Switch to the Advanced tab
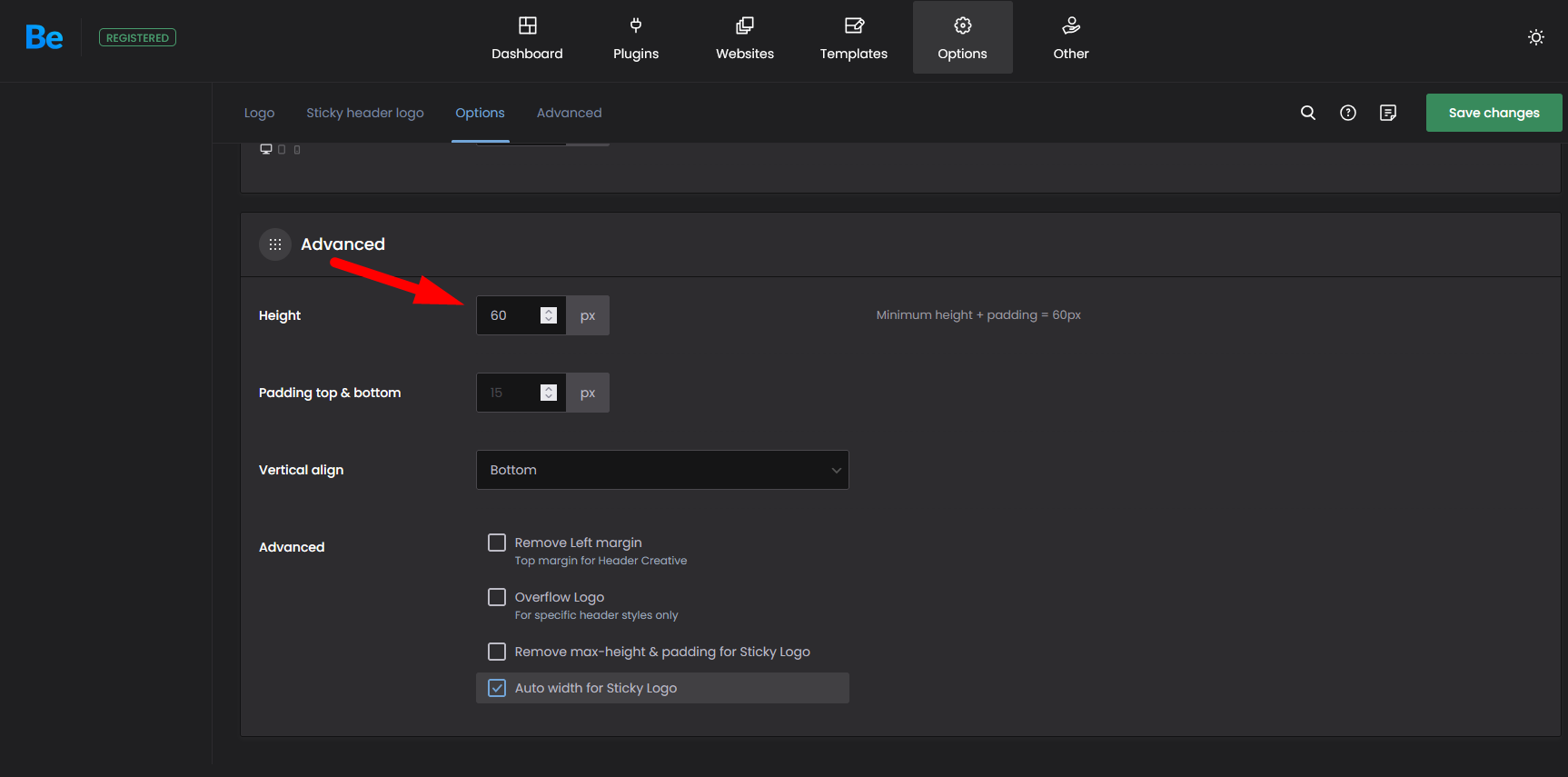This screenshot has height=777, width=1568. [x=570, y=113]
